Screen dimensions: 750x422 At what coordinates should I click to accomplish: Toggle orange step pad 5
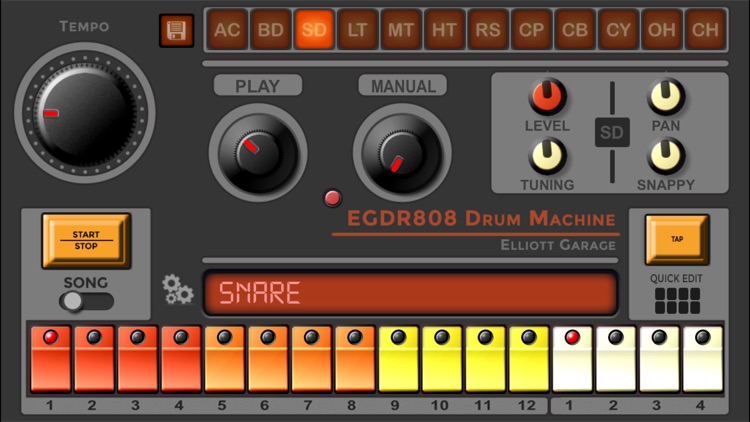coord(225,359)
